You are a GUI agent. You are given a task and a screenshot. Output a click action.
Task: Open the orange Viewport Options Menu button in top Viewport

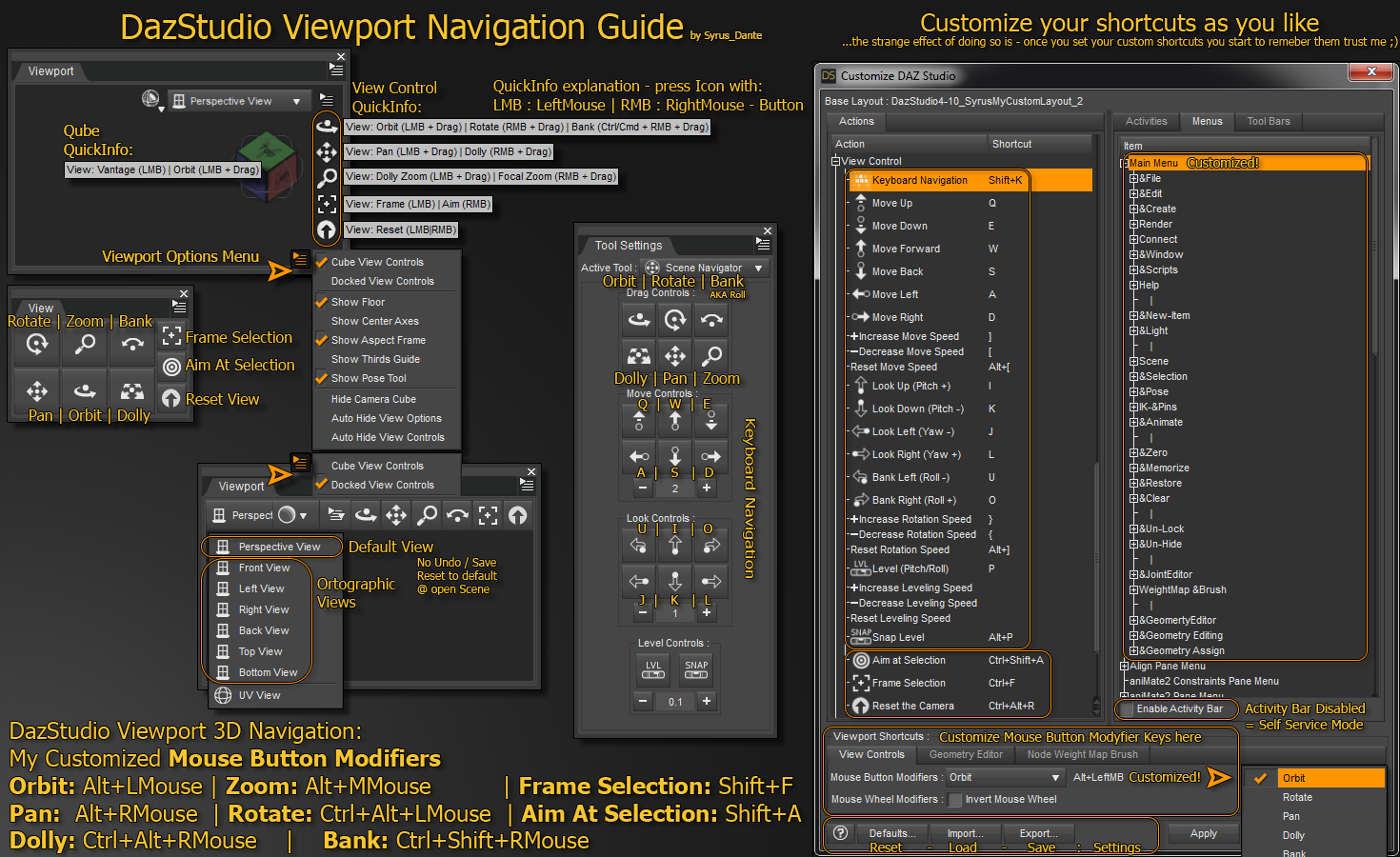pyautogui.click(x=300, y=258)
